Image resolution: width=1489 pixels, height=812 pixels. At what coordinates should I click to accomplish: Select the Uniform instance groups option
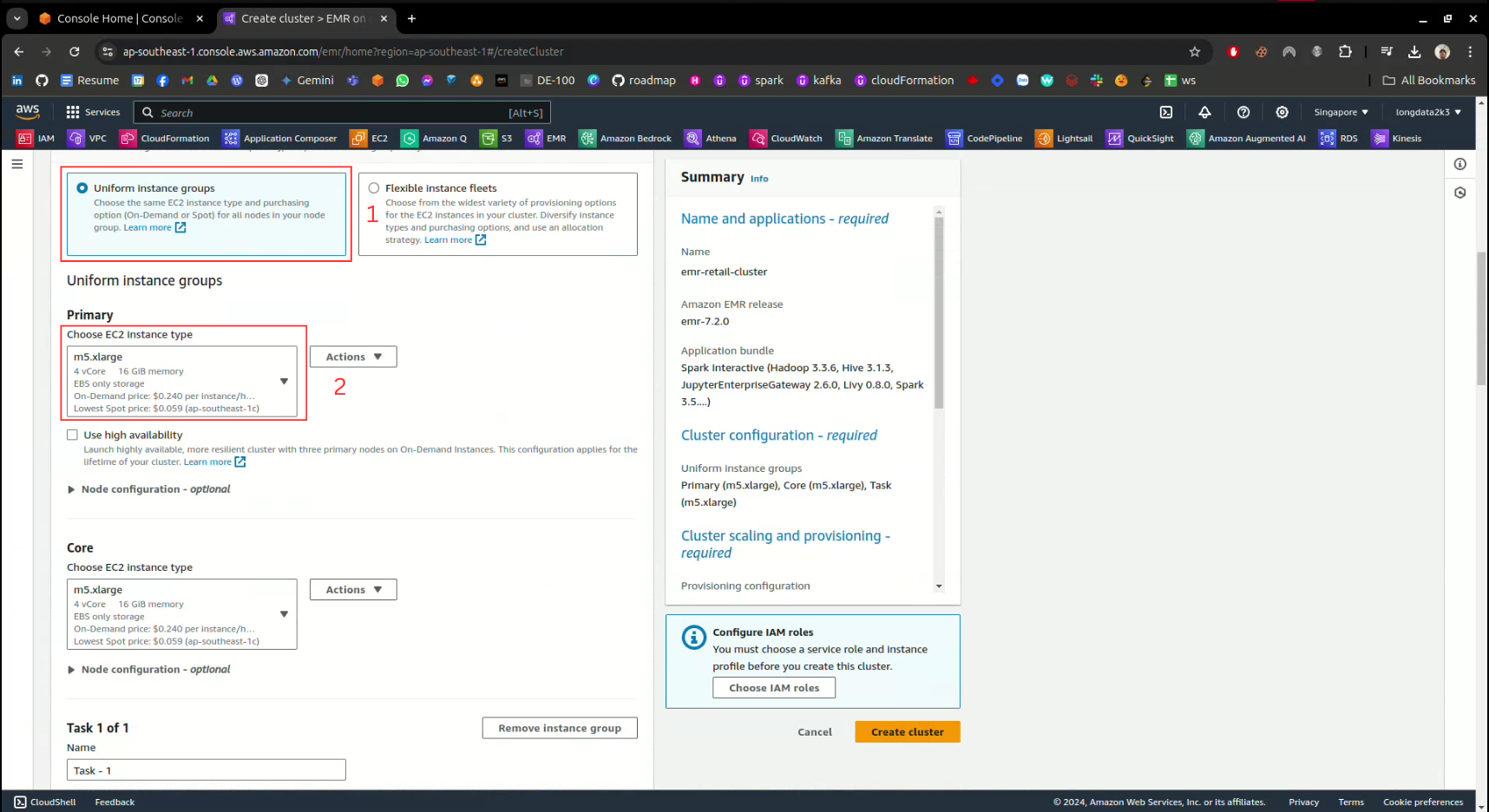coord(82,188)
